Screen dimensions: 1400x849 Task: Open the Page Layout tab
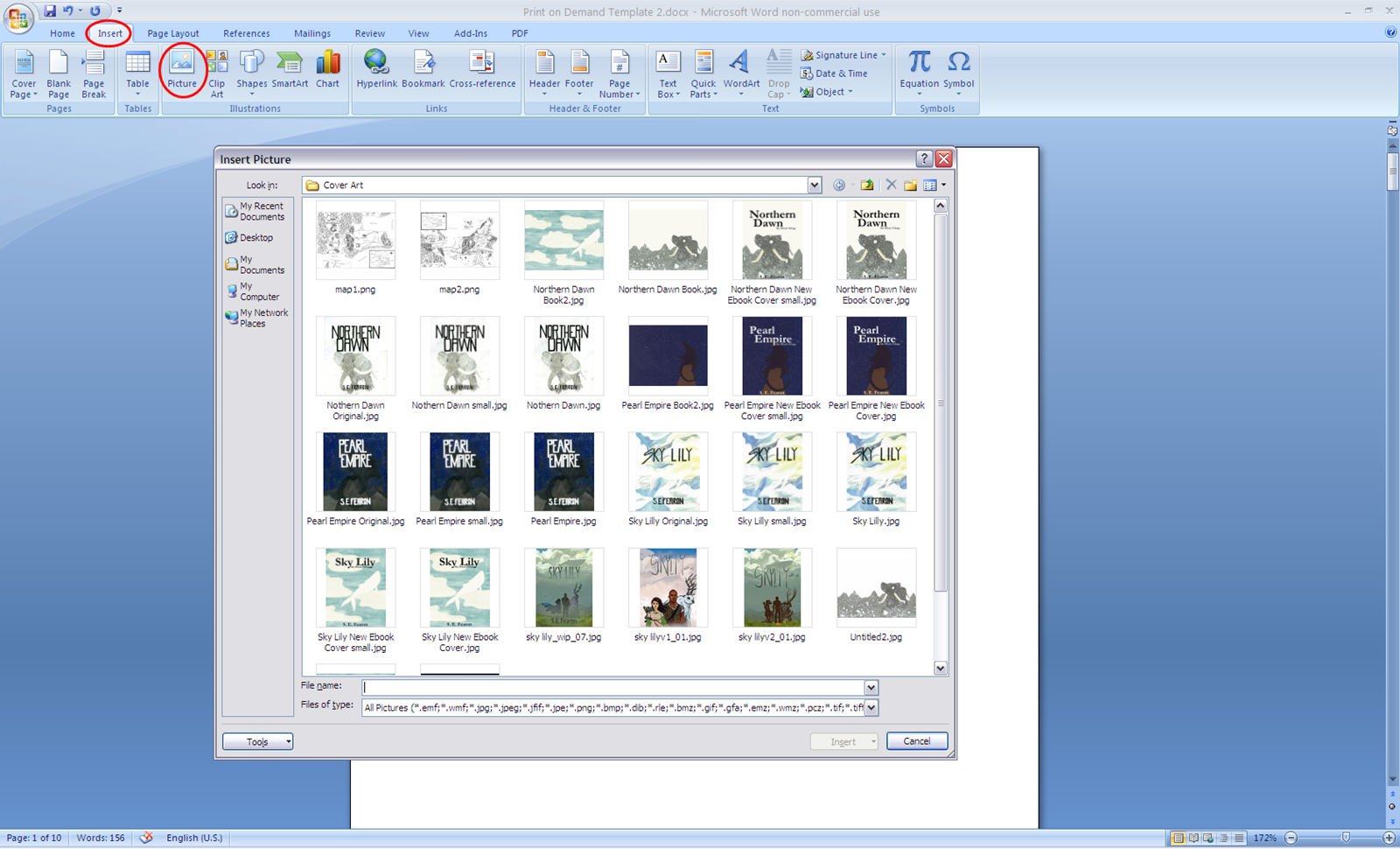[x=172, y=33]
